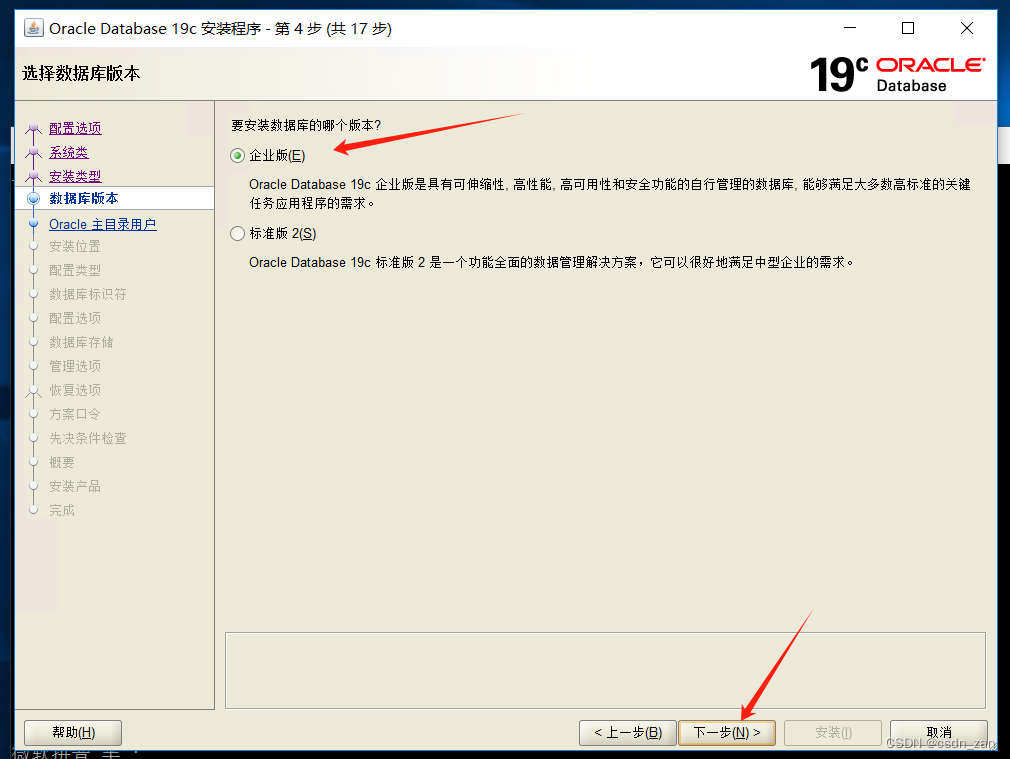The height and width of the screenshot is (759, 1010).
Task: Click the current-step marker beside 数据库版本
Action: coord(33,198)
